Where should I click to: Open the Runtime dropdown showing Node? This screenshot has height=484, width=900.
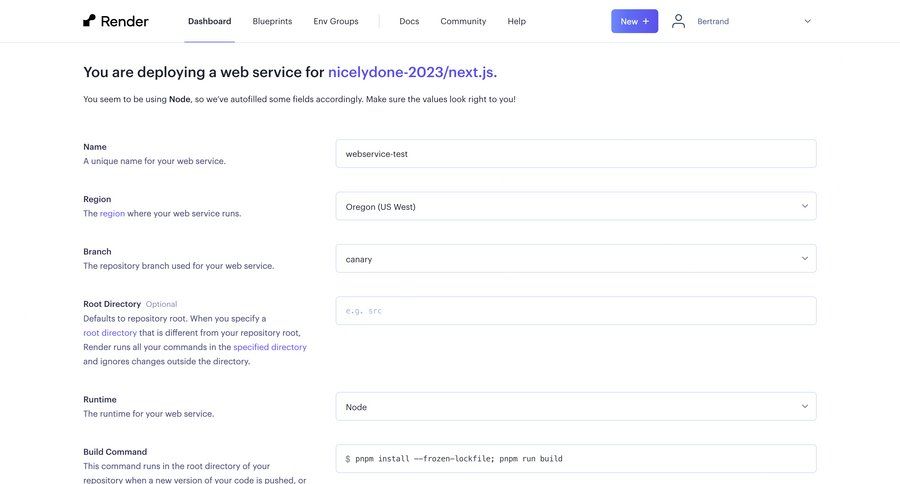[575, 407]
